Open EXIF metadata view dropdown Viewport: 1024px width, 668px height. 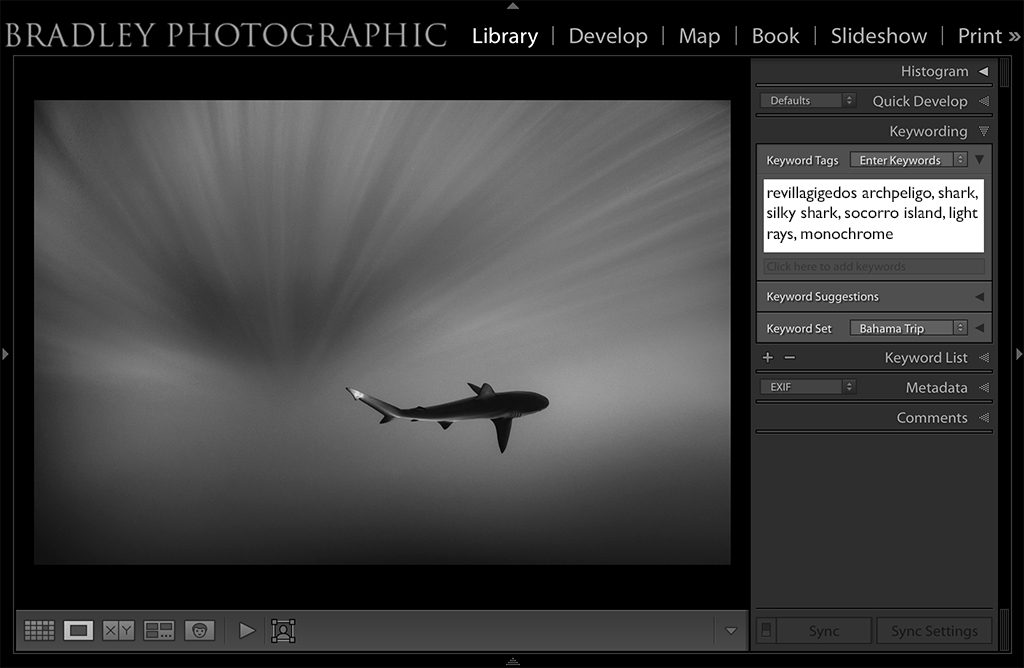click(808, 387)
